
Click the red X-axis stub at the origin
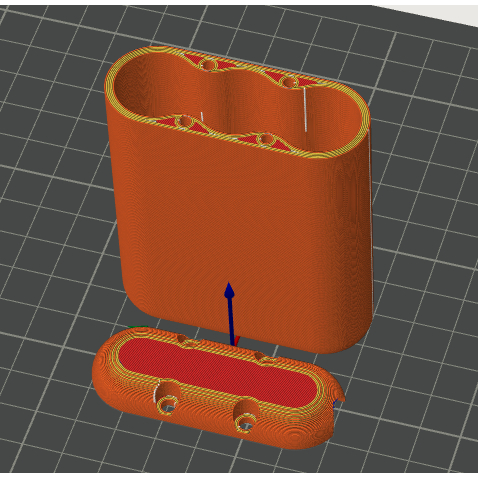pyautogui.click(x=237, y=341)
